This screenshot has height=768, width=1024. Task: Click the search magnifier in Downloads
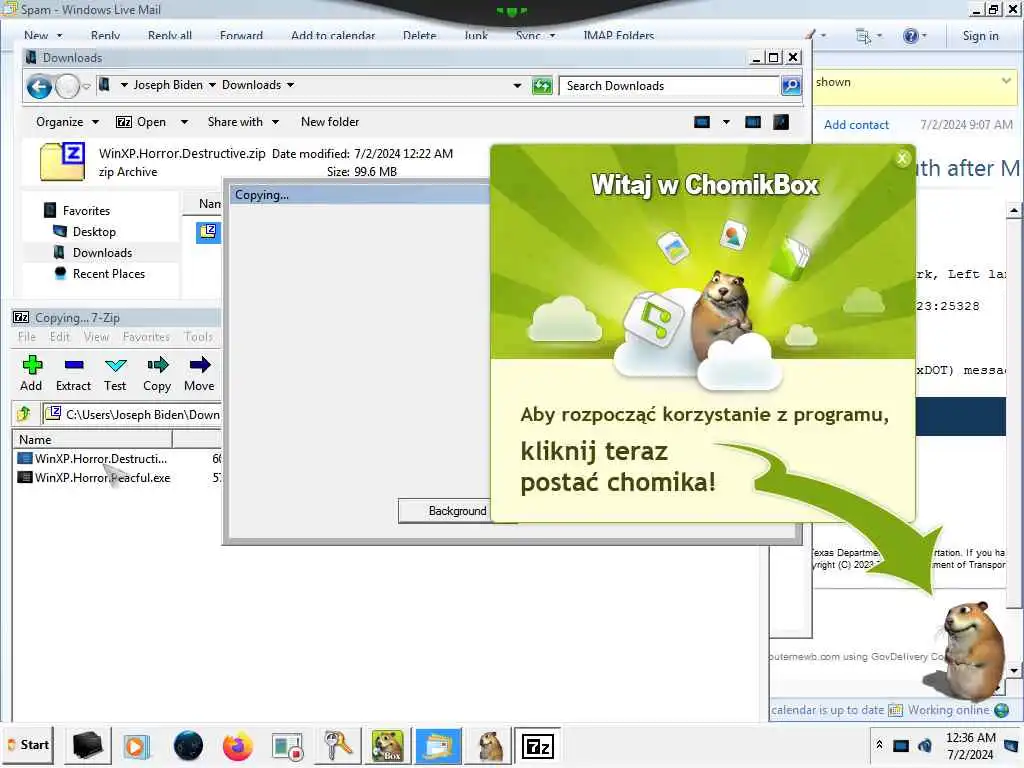pos(791,86)
